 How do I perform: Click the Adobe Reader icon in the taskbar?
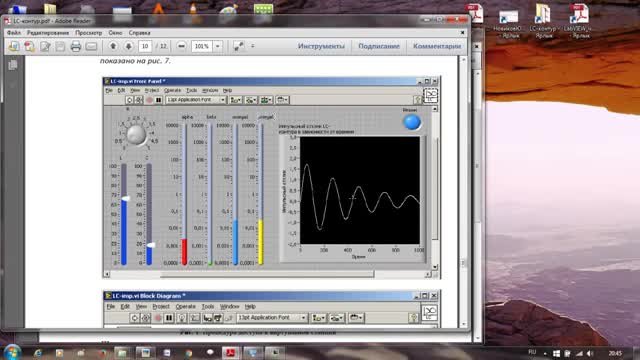tap(230, 352)
